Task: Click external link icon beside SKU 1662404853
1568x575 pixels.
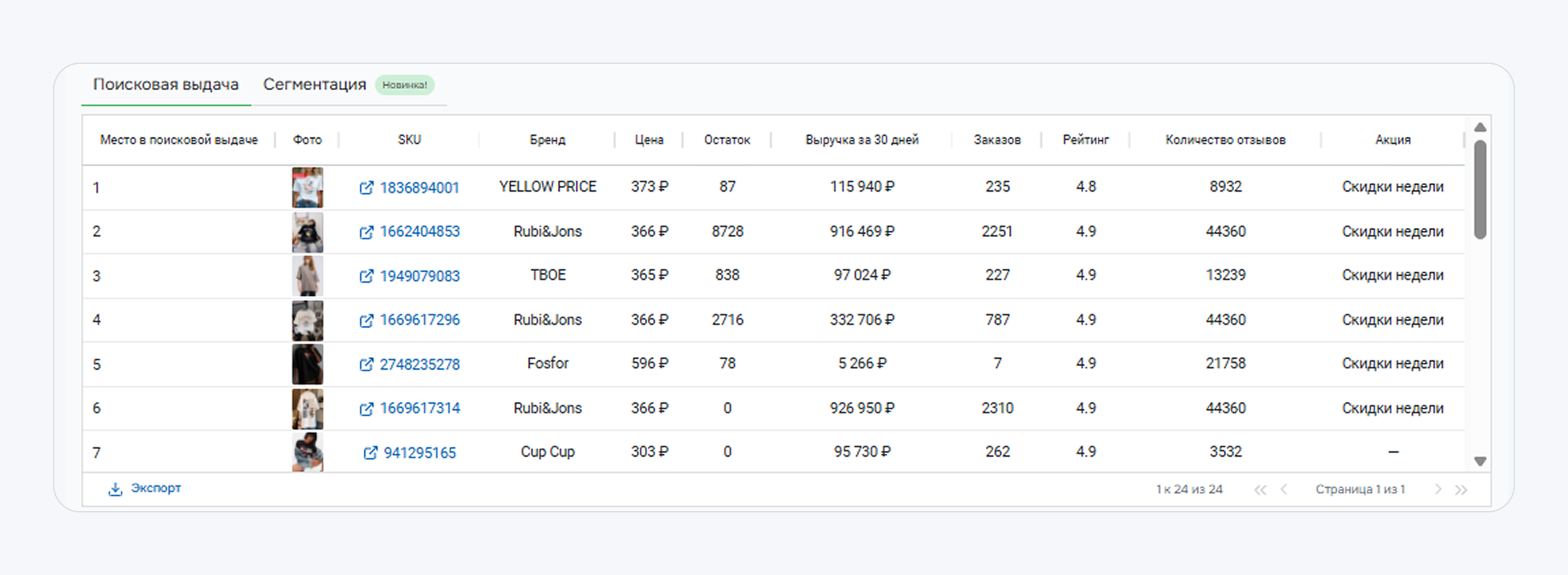Action: point(366,232)
